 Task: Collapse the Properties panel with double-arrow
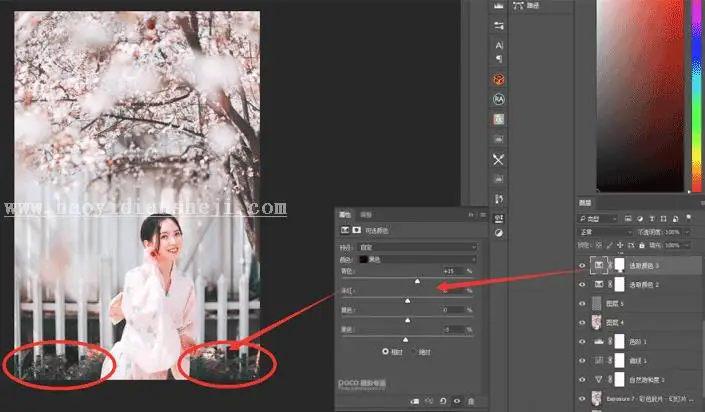pos(471,215)
